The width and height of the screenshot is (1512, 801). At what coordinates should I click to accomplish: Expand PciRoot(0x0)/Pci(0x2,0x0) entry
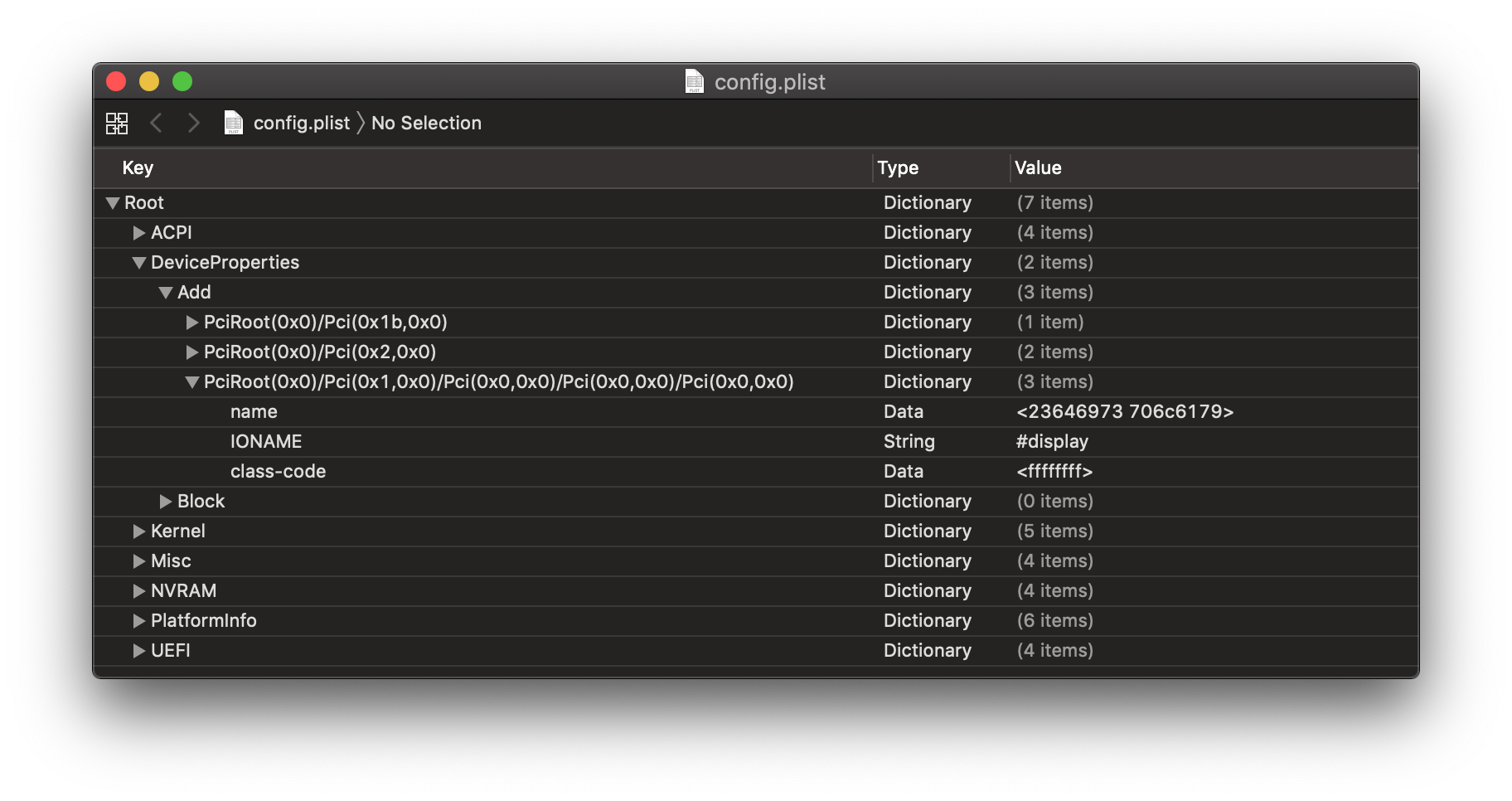pyautogui.click(x=192, y=352)
